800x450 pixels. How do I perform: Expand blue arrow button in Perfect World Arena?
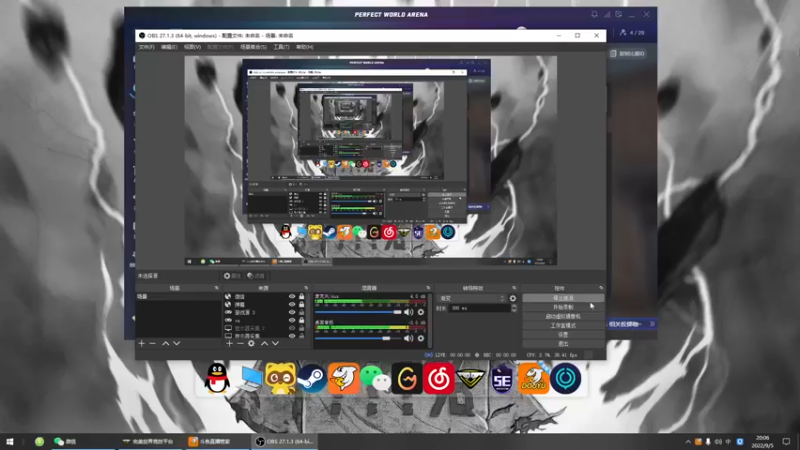[653, 324]
